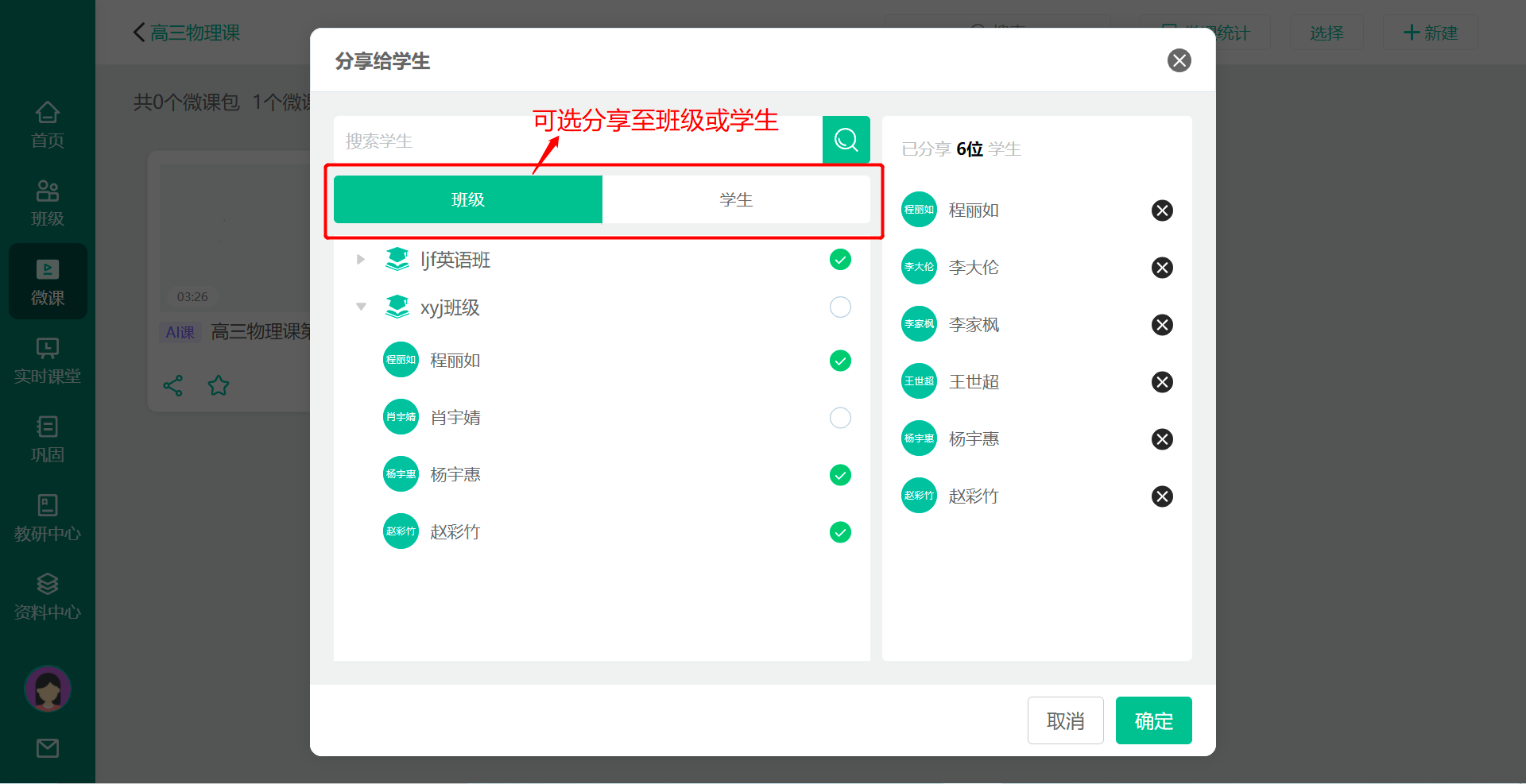Viewport: 1526px width, 784px height.
Task: Click 杨宇惠 avatar in class tree
Action: 401,474
